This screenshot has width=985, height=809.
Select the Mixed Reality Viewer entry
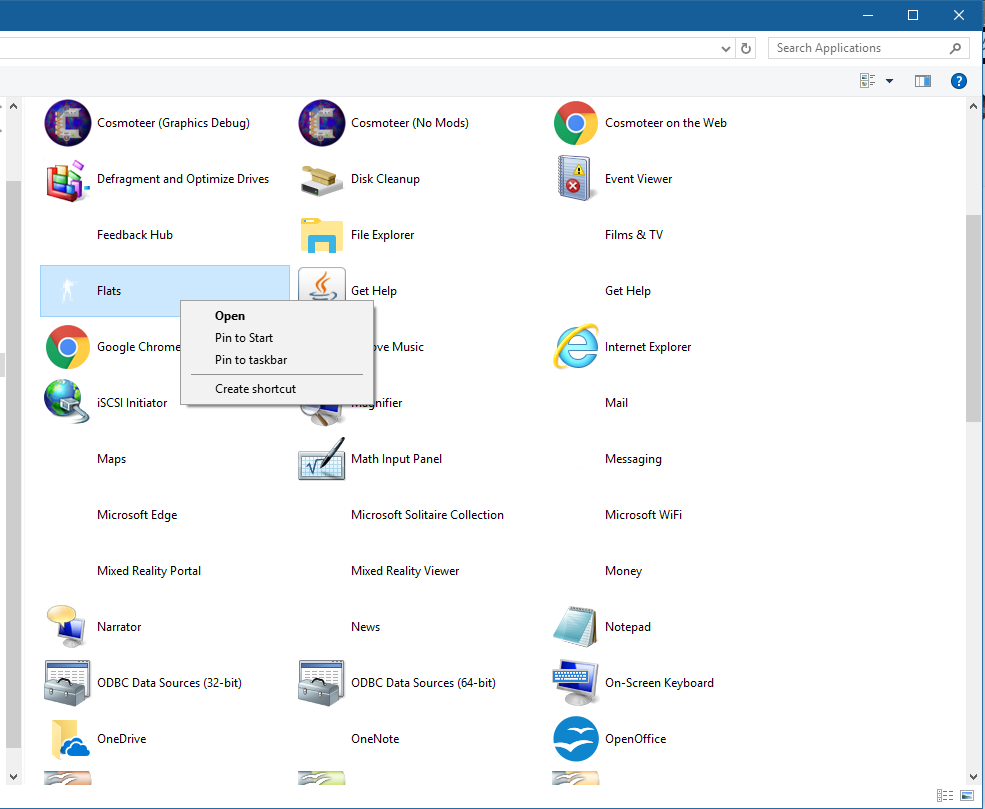pyautogui.click(x=405, y=571)
